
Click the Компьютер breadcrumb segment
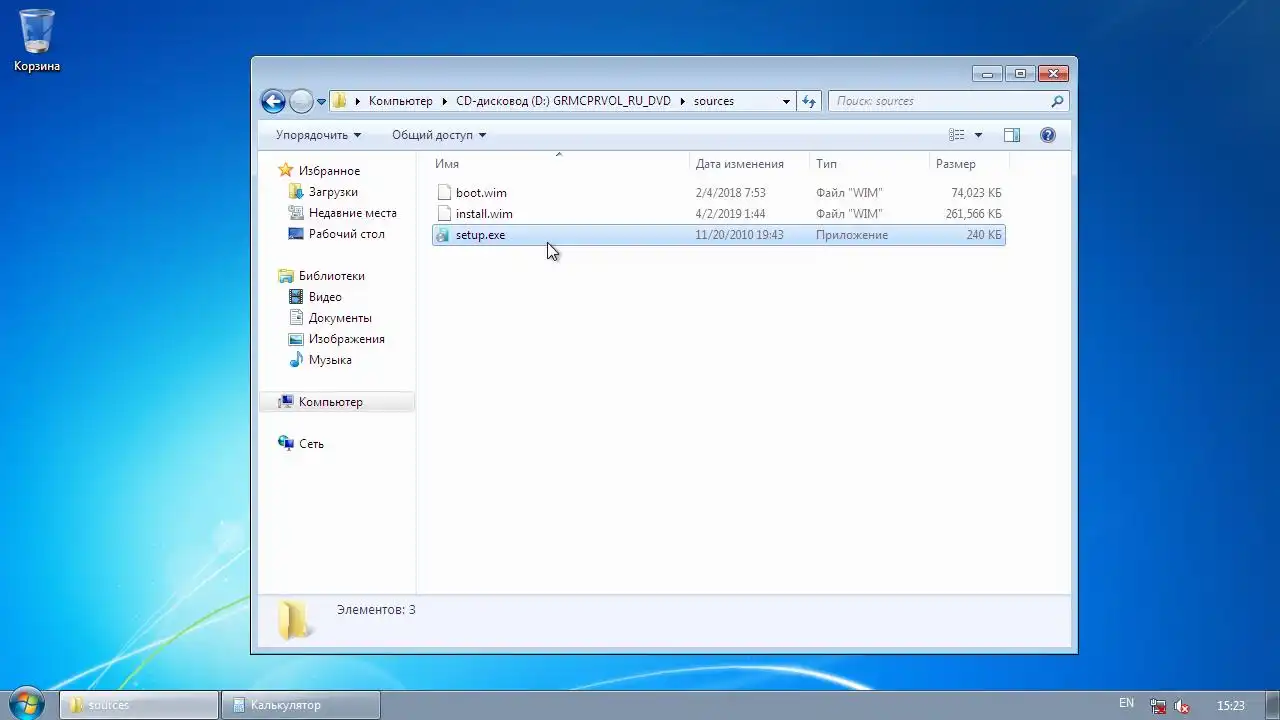coord(400,101)
